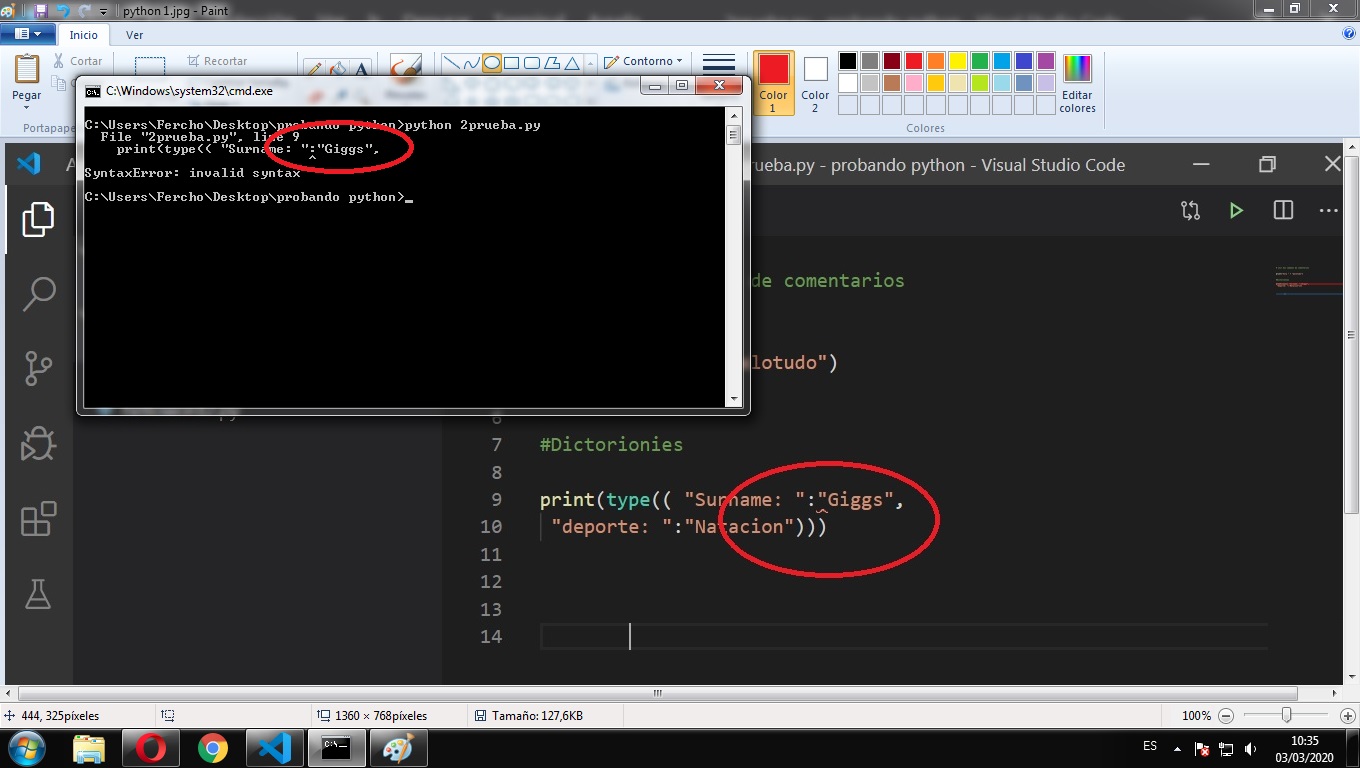Click the Split Editor icon in VS Code
1360x768 pixels.
(1283, 210)
